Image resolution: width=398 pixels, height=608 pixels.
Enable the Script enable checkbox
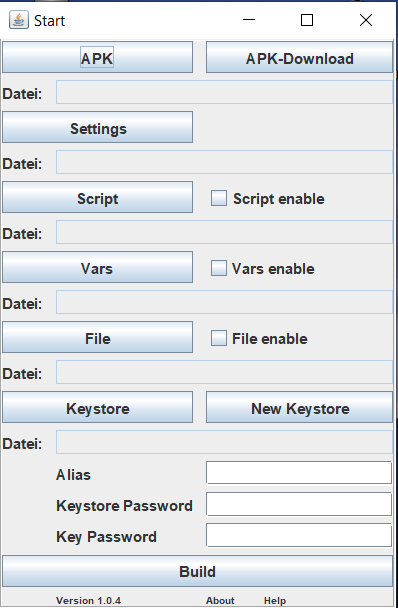click(x=219, y=198)
